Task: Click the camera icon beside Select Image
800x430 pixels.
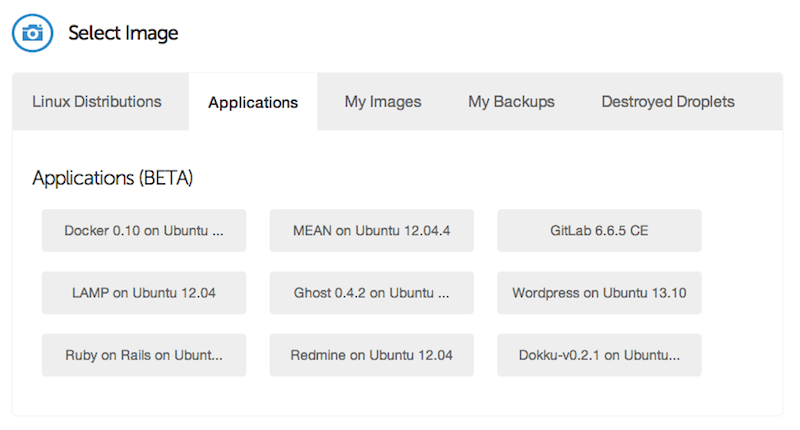Action: point(32,33)
